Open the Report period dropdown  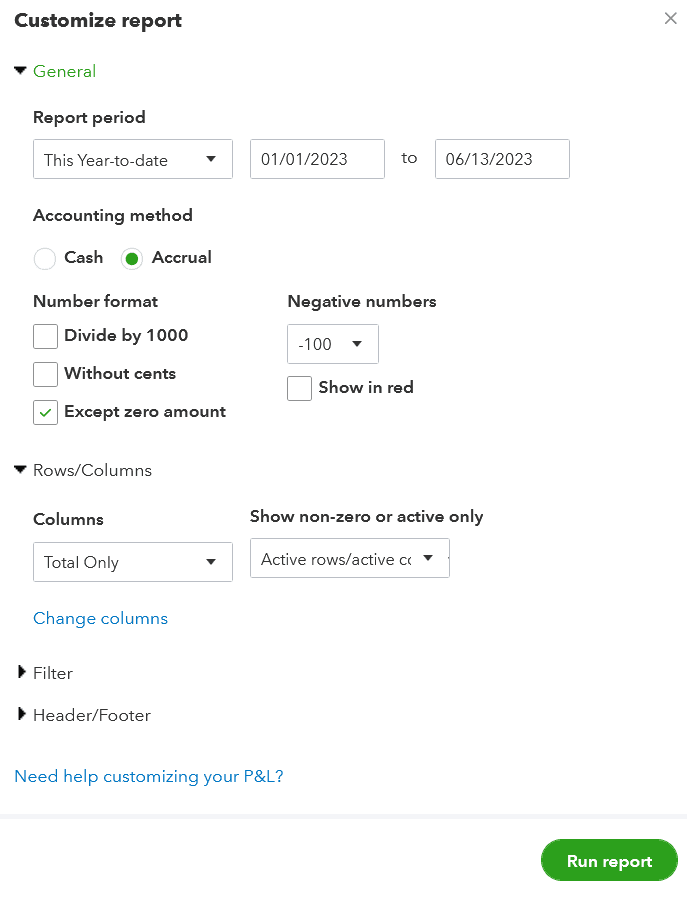point(132,160)
